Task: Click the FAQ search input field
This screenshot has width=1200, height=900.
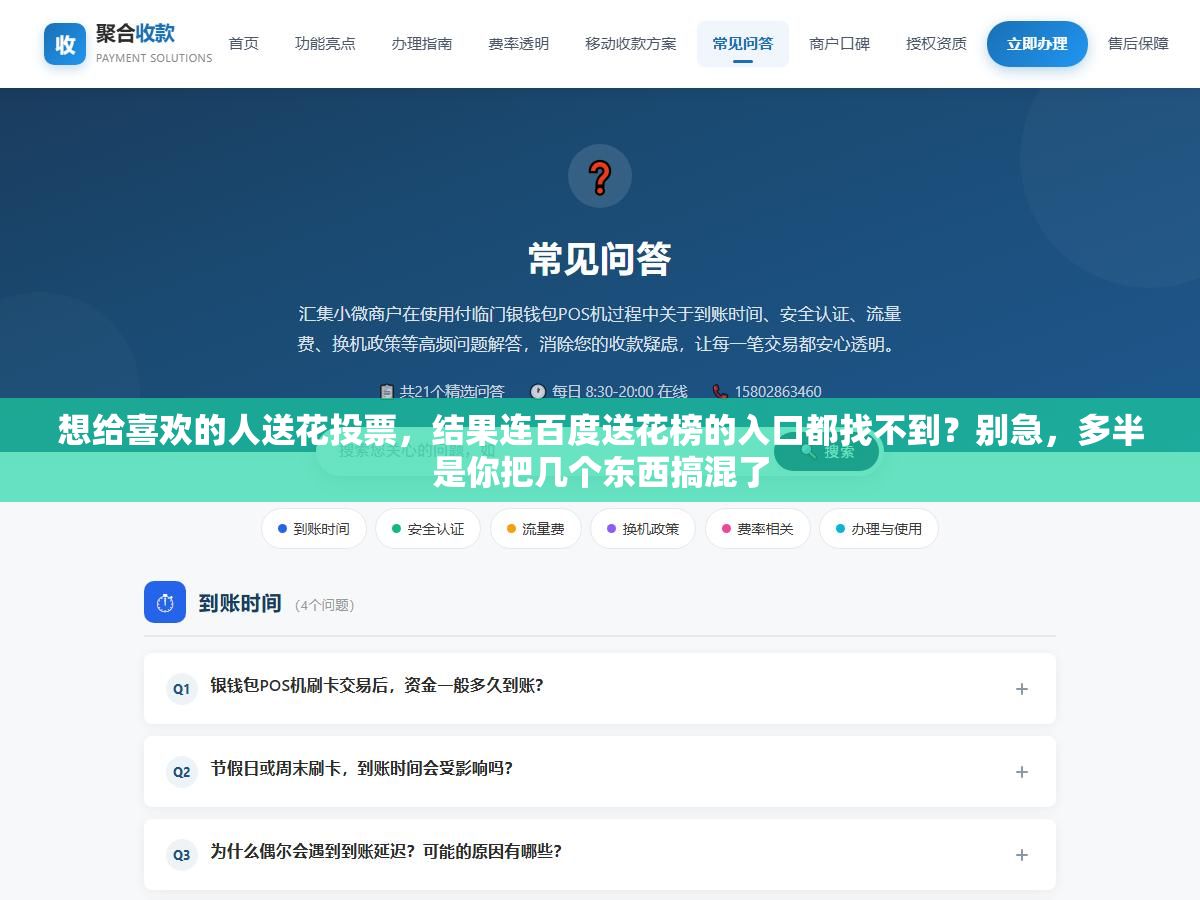Action: (543, 452)
